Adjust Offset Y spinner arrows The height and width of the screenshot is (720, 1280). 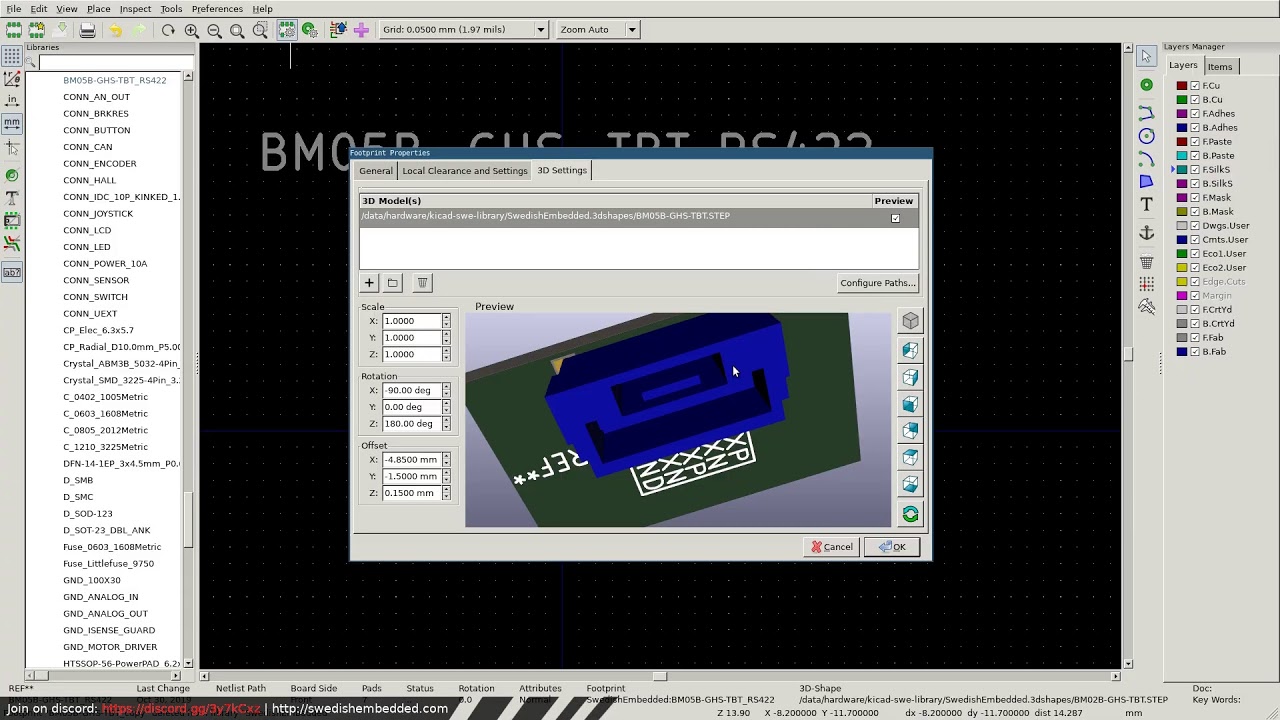(446, 477)
